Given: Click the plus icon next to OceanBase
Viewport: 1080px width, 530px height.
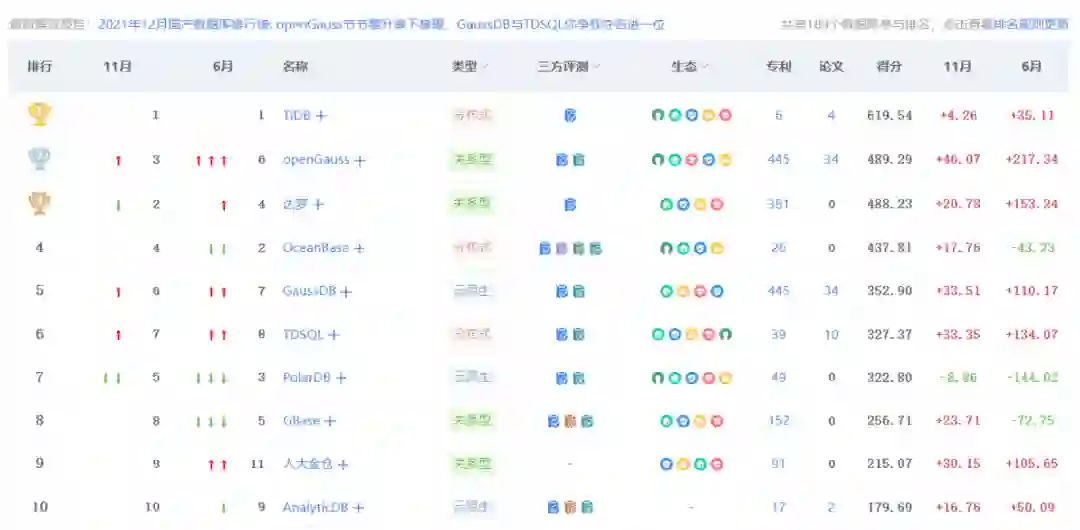Looking at the screenshot, I should [358, 248].
